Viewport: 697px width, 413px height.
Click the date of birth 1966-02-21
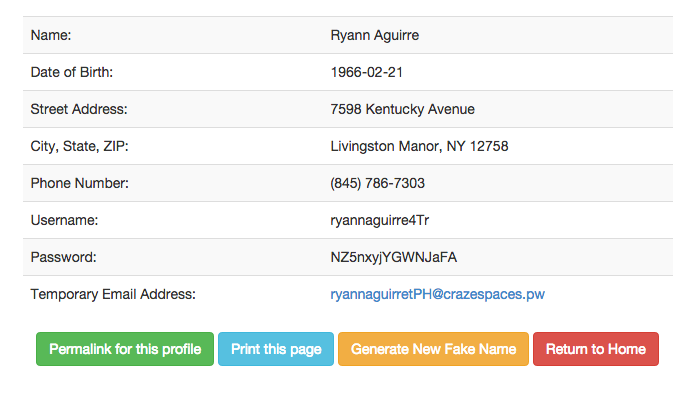[367, 72]
